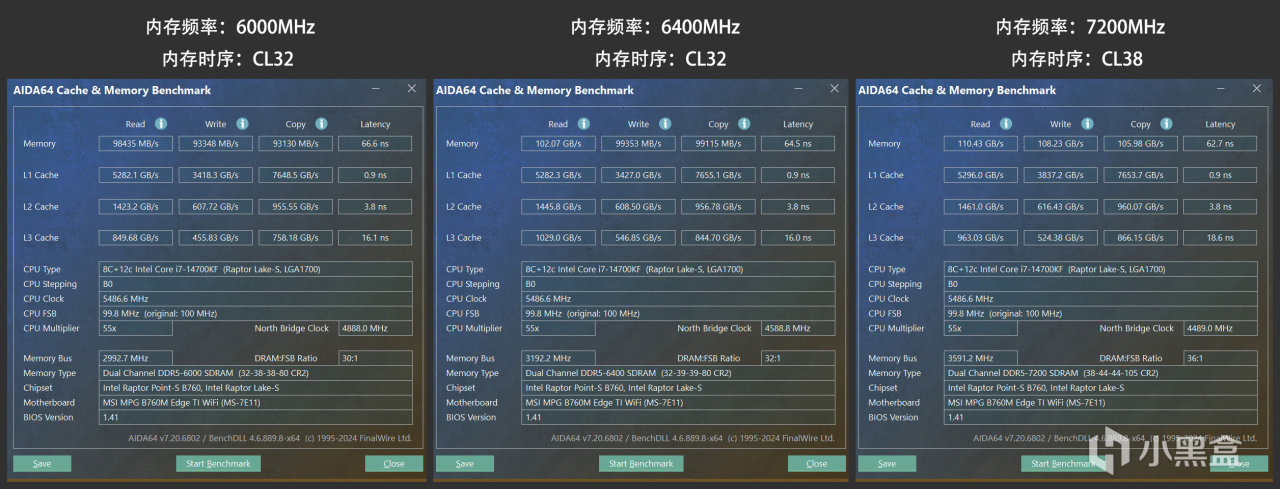Minimize the DDR5-6400 benchmark window
The height and width of the screenshot is (489, 1280).
799,89
